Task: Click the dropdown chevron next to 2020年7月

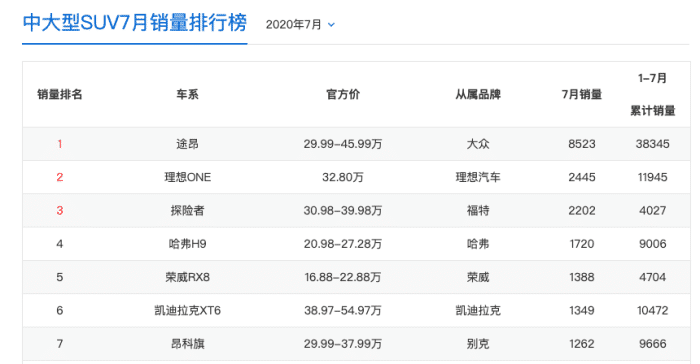Action: 331,25
